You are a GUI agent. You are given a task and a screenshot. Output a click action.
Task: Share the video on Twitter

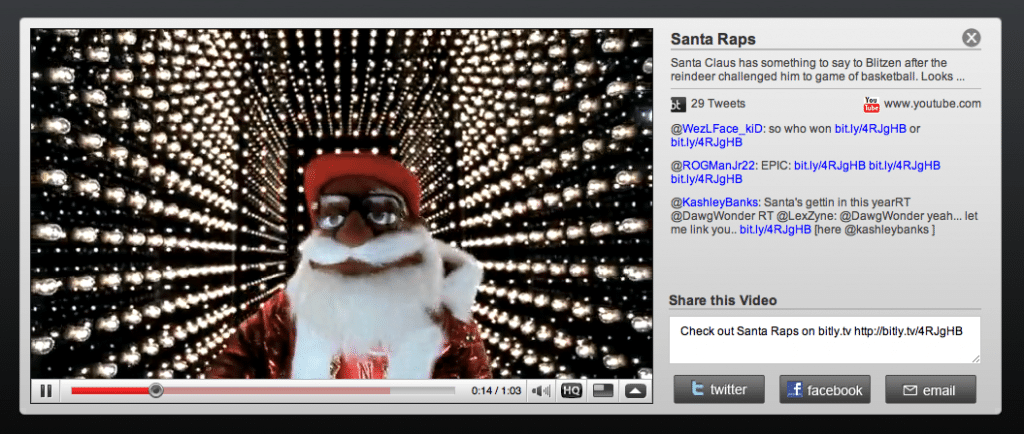click(719, 390)
